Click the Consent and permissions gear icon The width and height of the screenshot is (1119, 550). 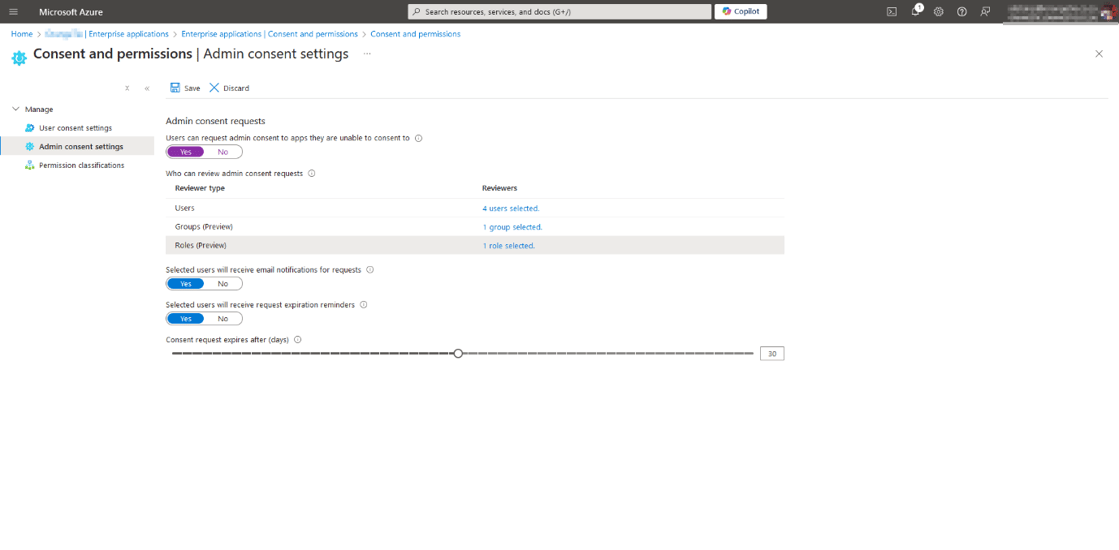19,58
